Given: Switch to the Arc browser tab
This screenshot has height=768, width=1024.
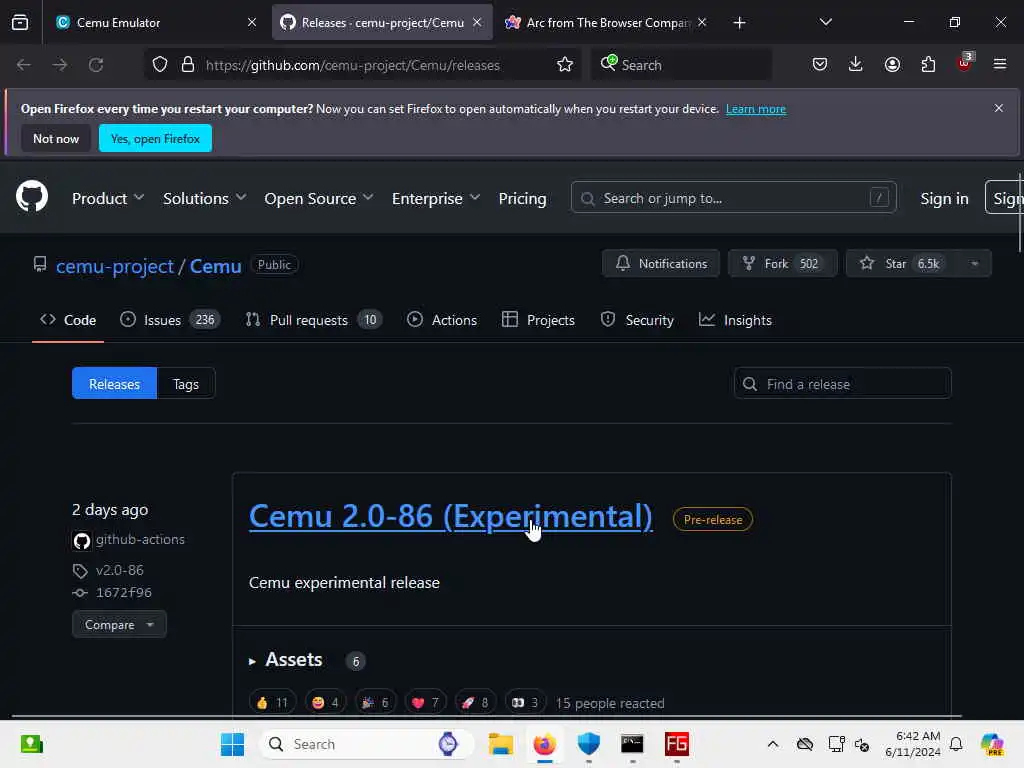Looking at the screenshot, I should tap(605, 23).
